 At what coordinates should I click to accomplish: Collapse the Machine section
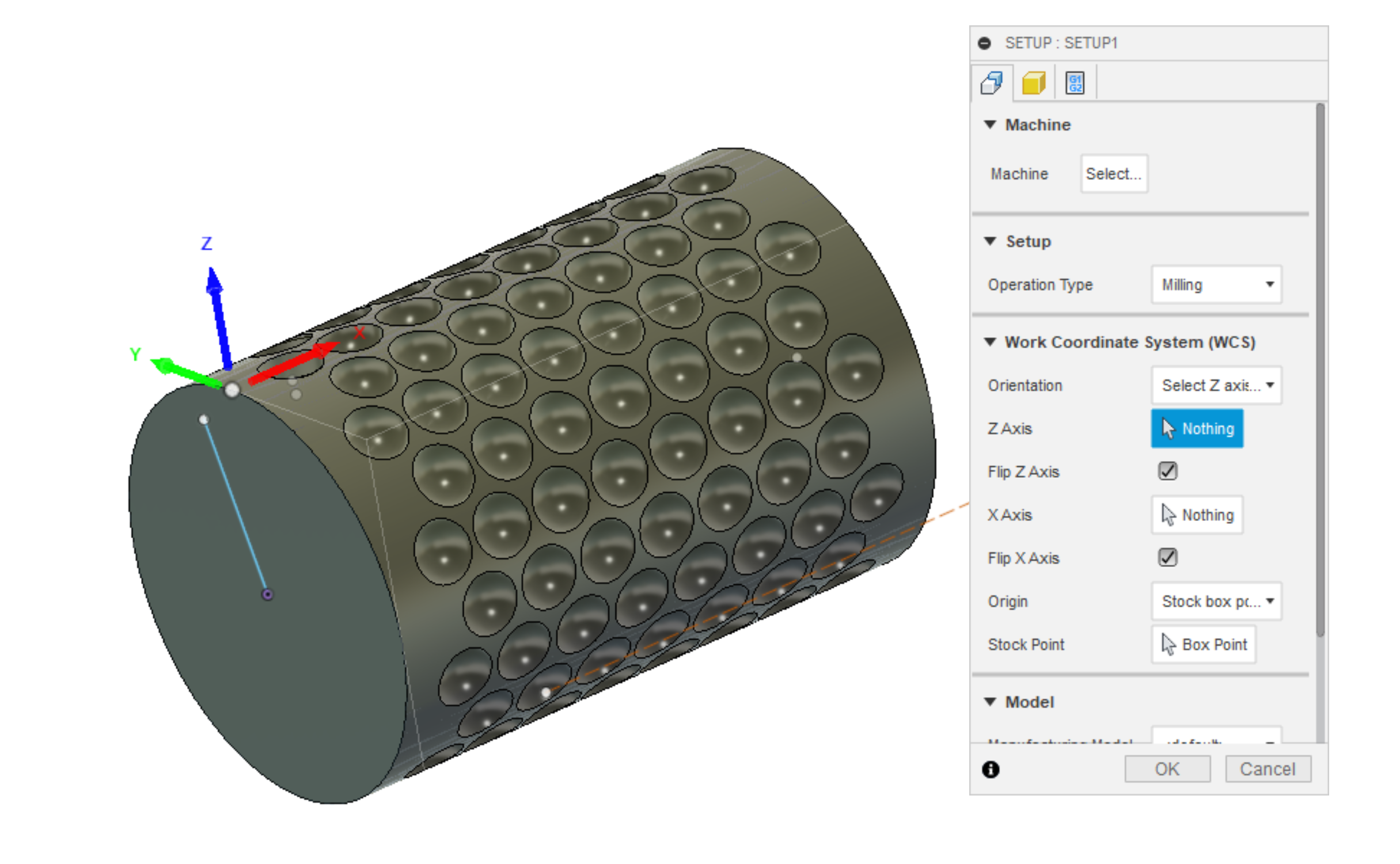pos(990,125)
